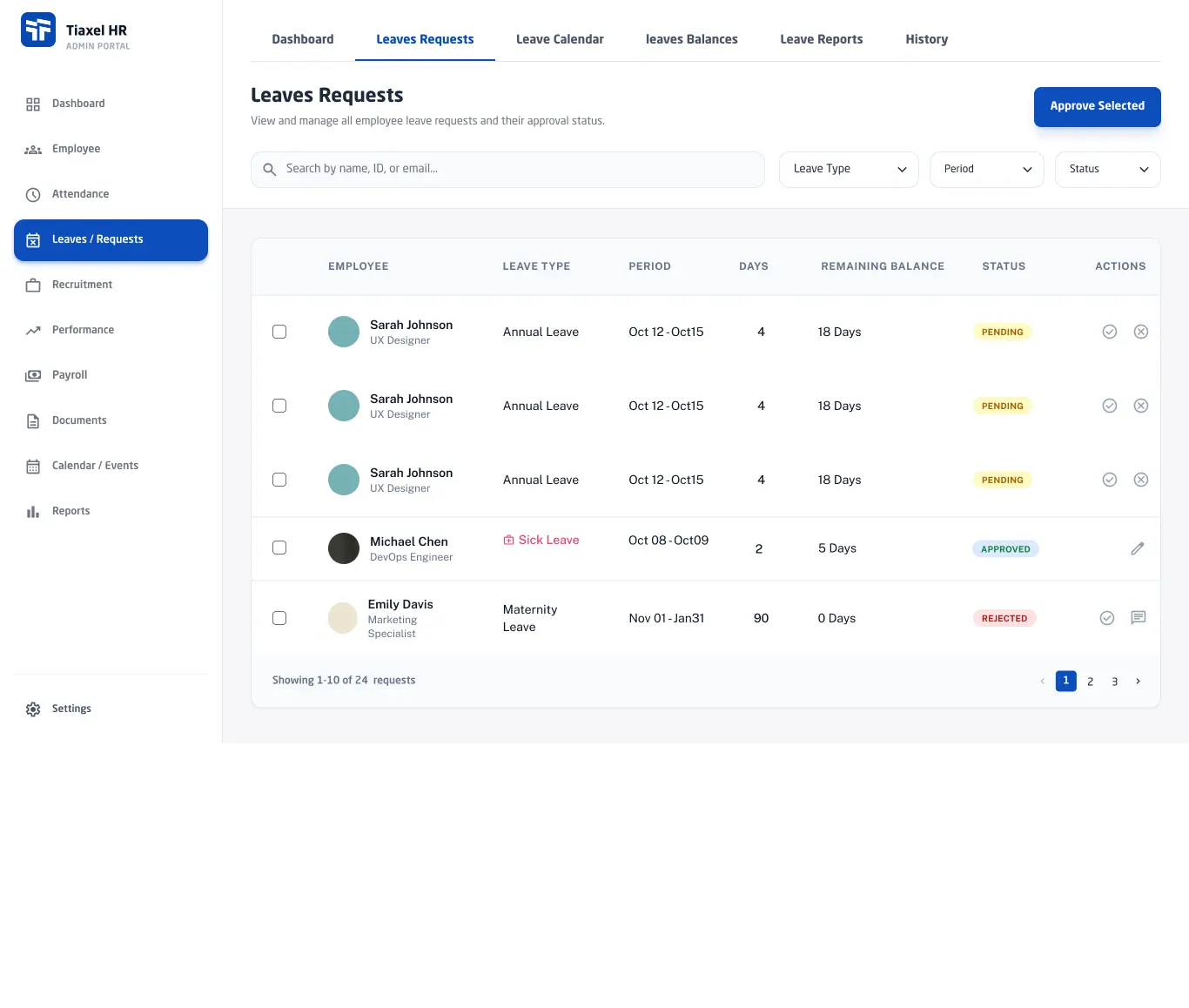
Task: Open Settings via the gear icon
Action: coord(33,709)
